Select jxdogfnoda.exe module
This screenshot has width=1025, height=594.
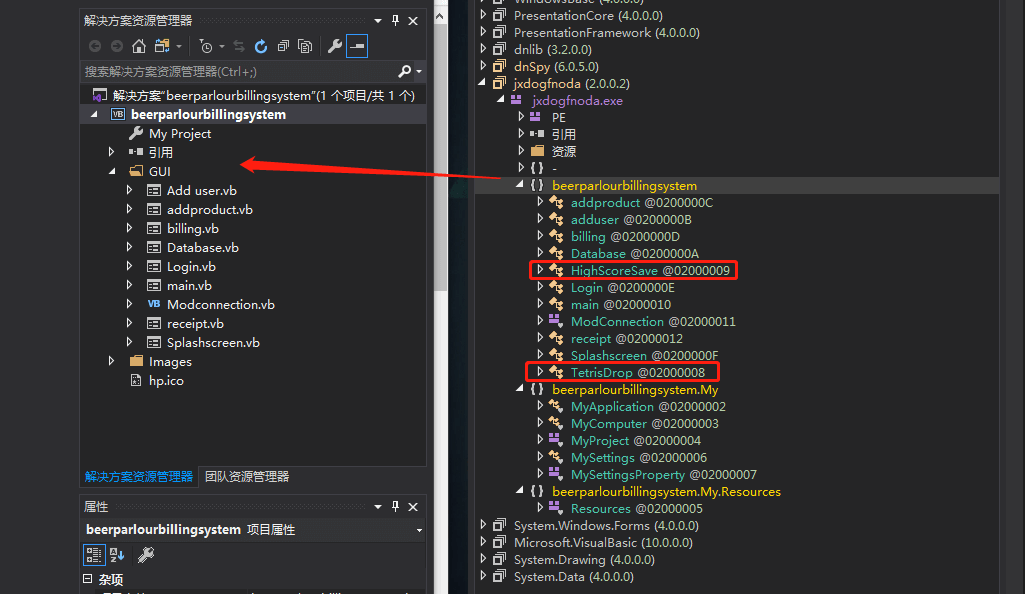577,101
